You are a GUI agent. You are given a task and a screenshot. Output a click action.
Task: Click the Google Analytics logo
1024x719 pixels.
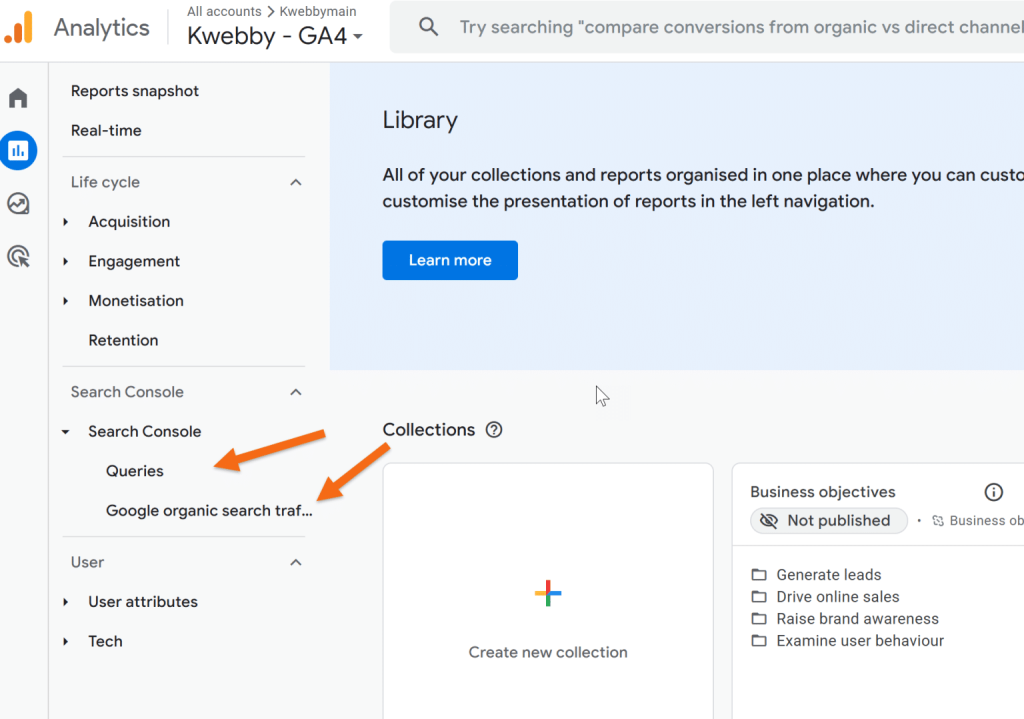coord(21,27)
